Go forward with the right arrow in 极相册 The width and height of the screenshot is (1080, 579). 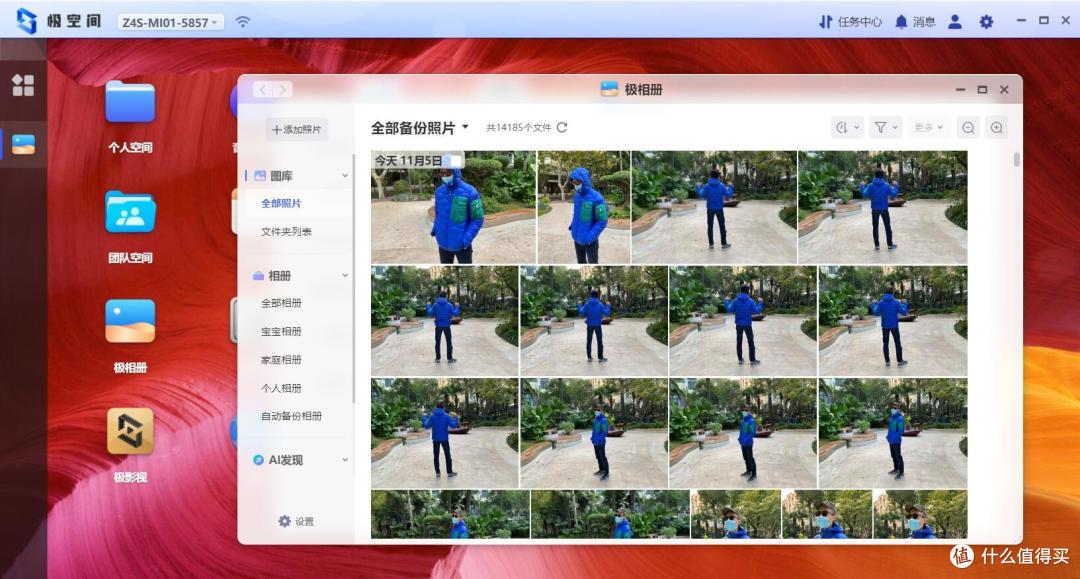(282, 90)
